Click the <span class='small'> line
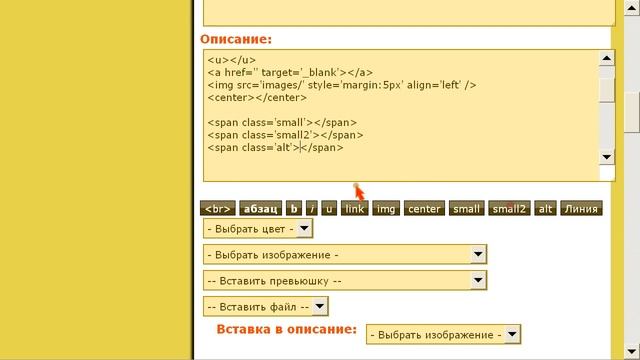Screen dimensions: 640x360 [282, 122]
